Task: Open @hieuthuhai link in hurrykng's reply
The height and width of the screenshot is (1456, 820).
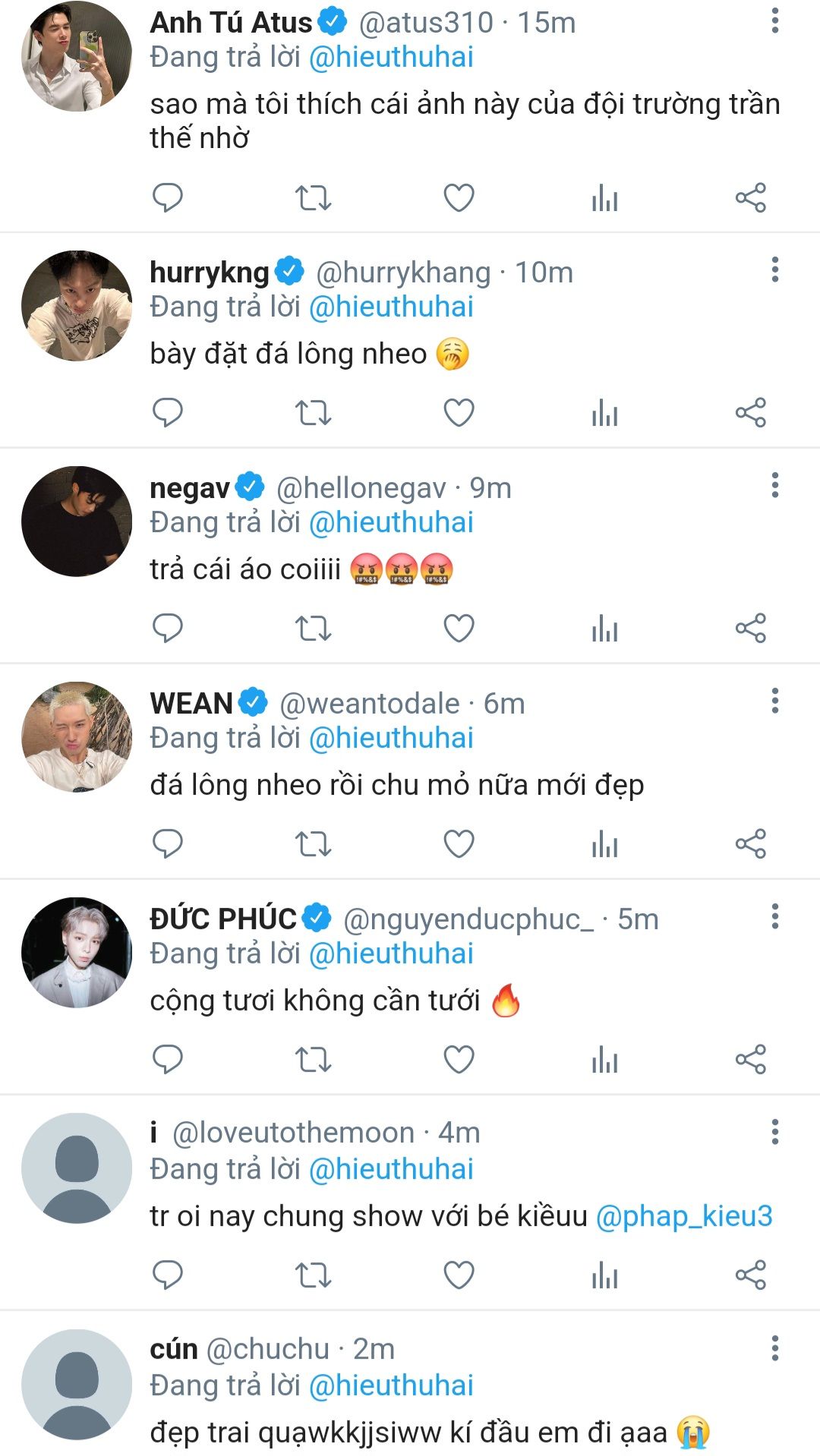Action: coord(392,307)
